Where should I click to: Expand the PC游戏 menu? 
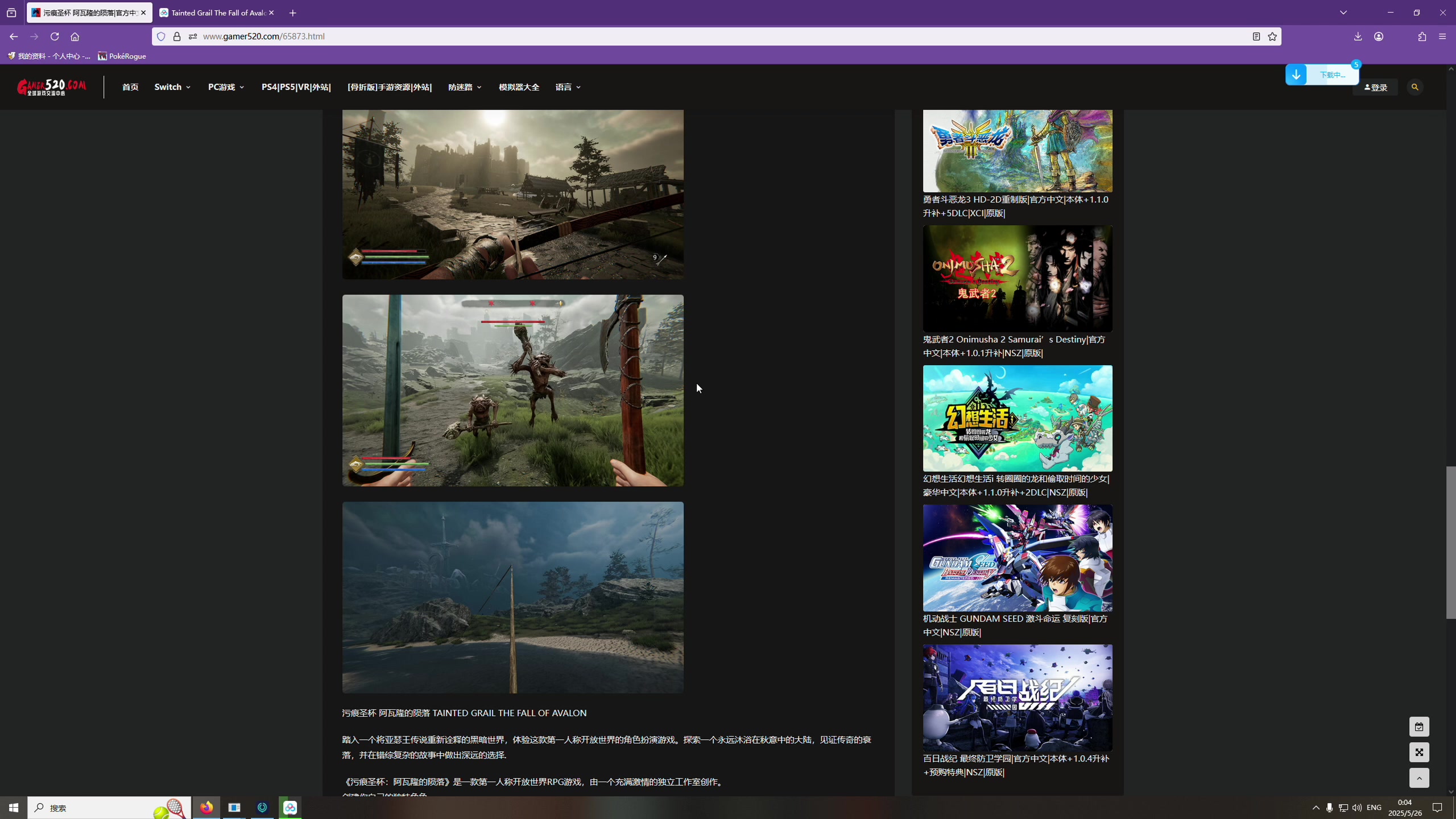click(x=226, y=87)
